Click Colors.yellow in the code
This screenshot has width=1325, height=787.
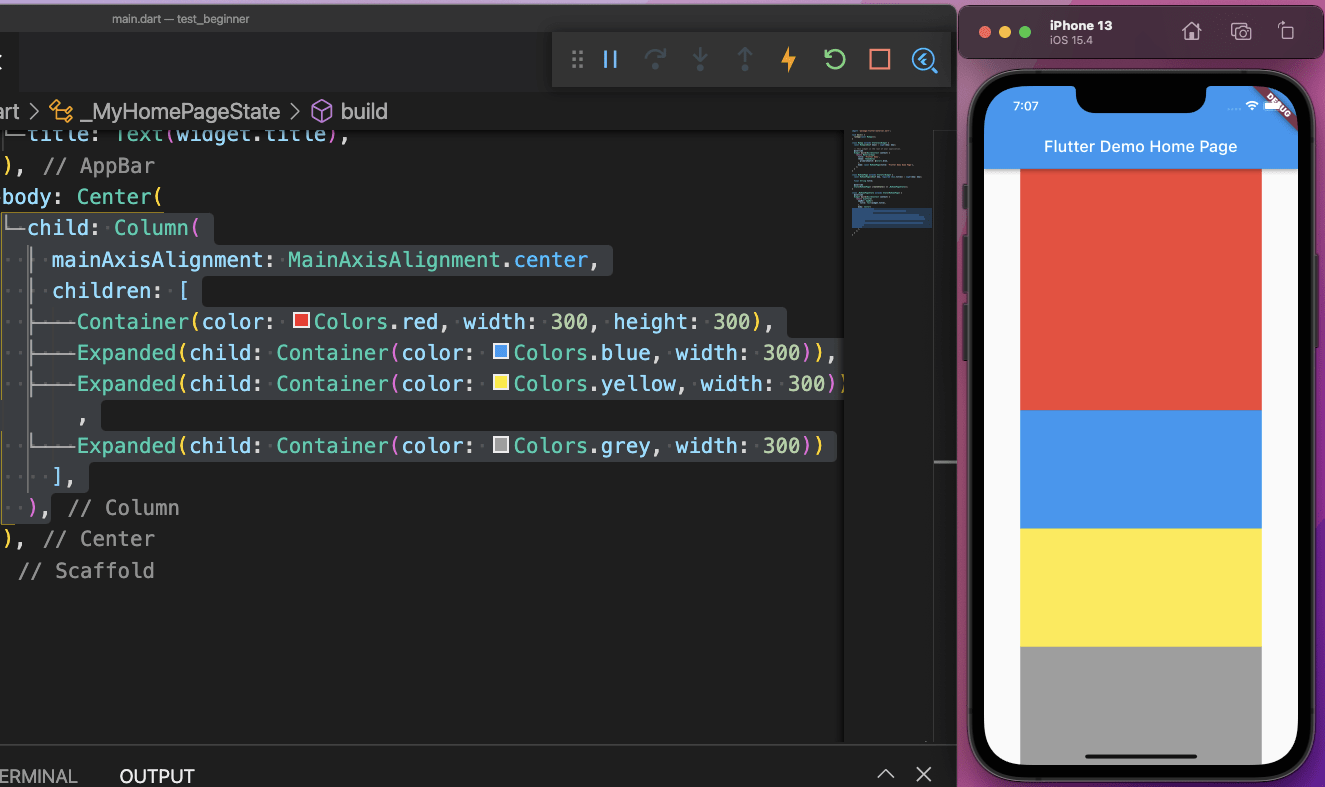pyautogui.click(x=595, y=383)
